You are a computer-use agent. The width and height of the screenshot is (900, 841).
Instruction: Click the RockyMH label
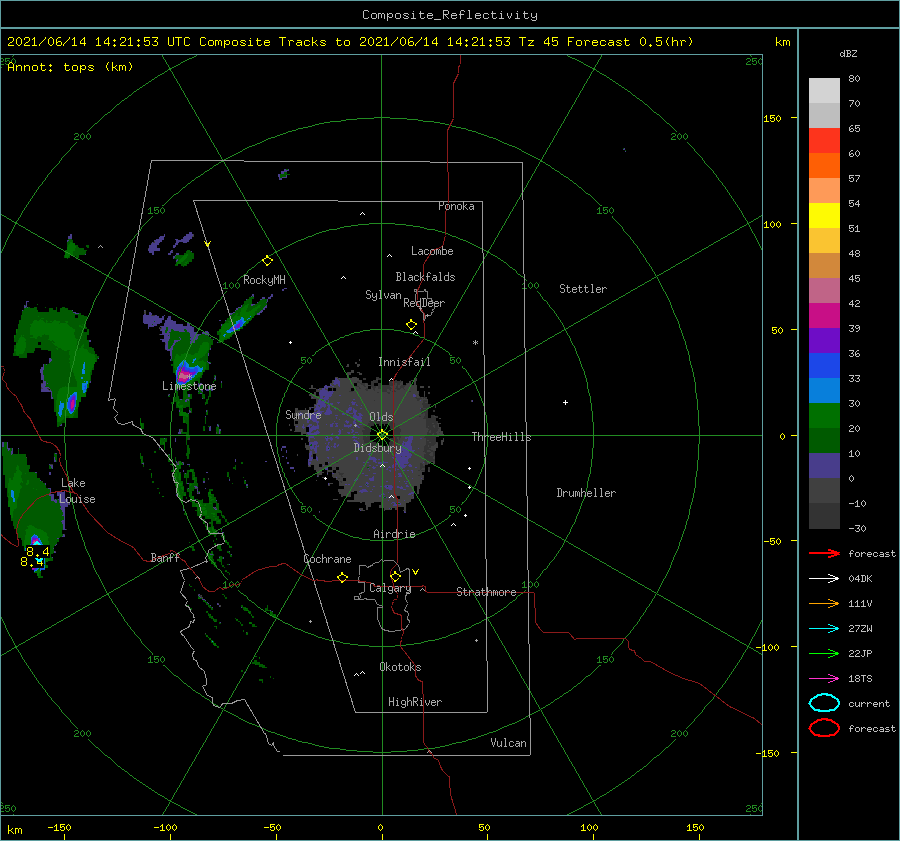[264, 280]
